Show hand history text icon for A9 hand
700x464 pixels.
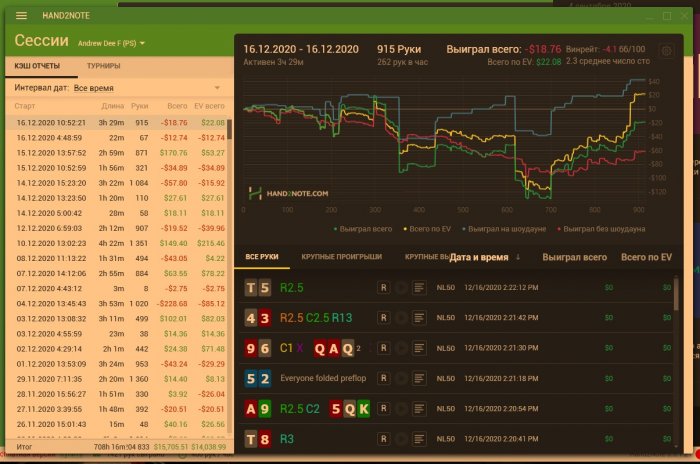[419, 409]
